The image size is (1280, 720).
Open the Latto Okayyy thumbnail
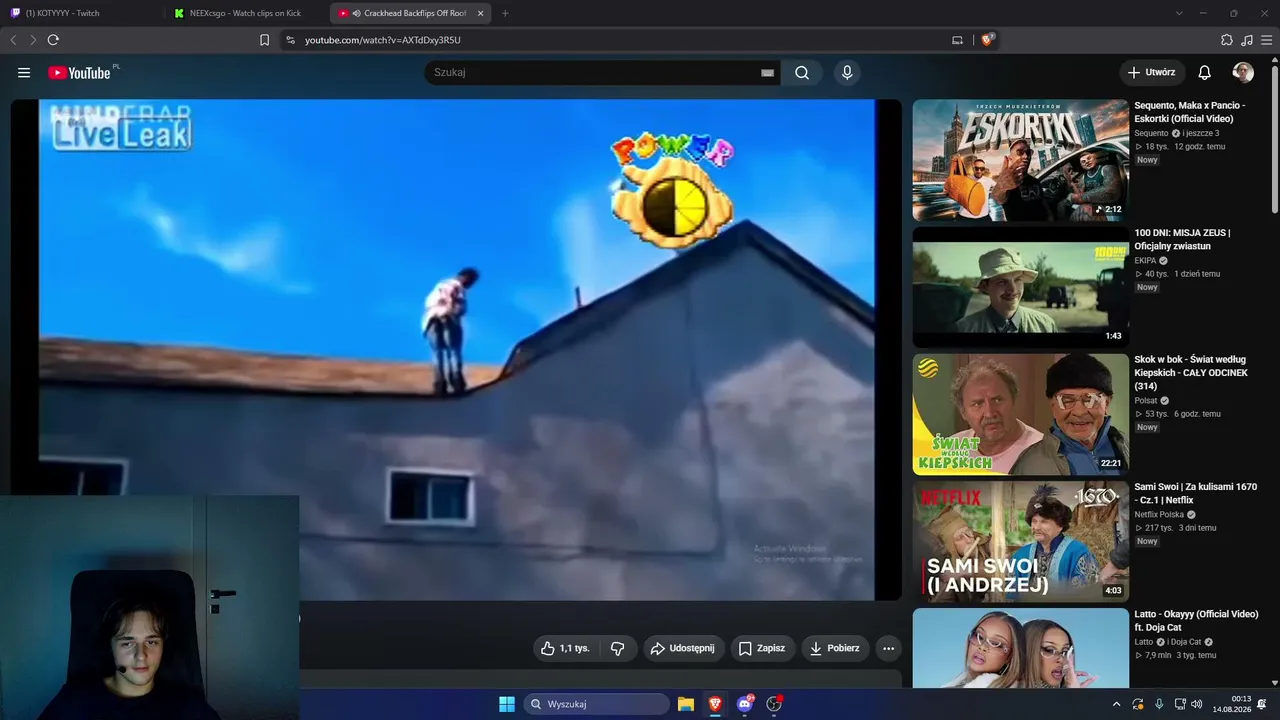point(1021,648)
